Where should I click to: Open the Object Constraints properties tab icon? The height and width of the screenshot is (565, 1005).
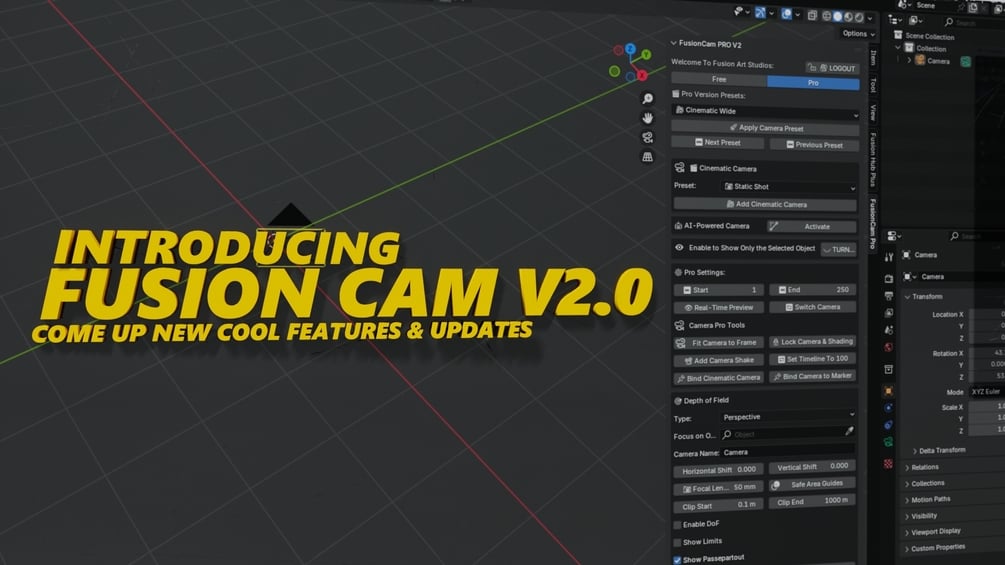[x=888, y=425]
